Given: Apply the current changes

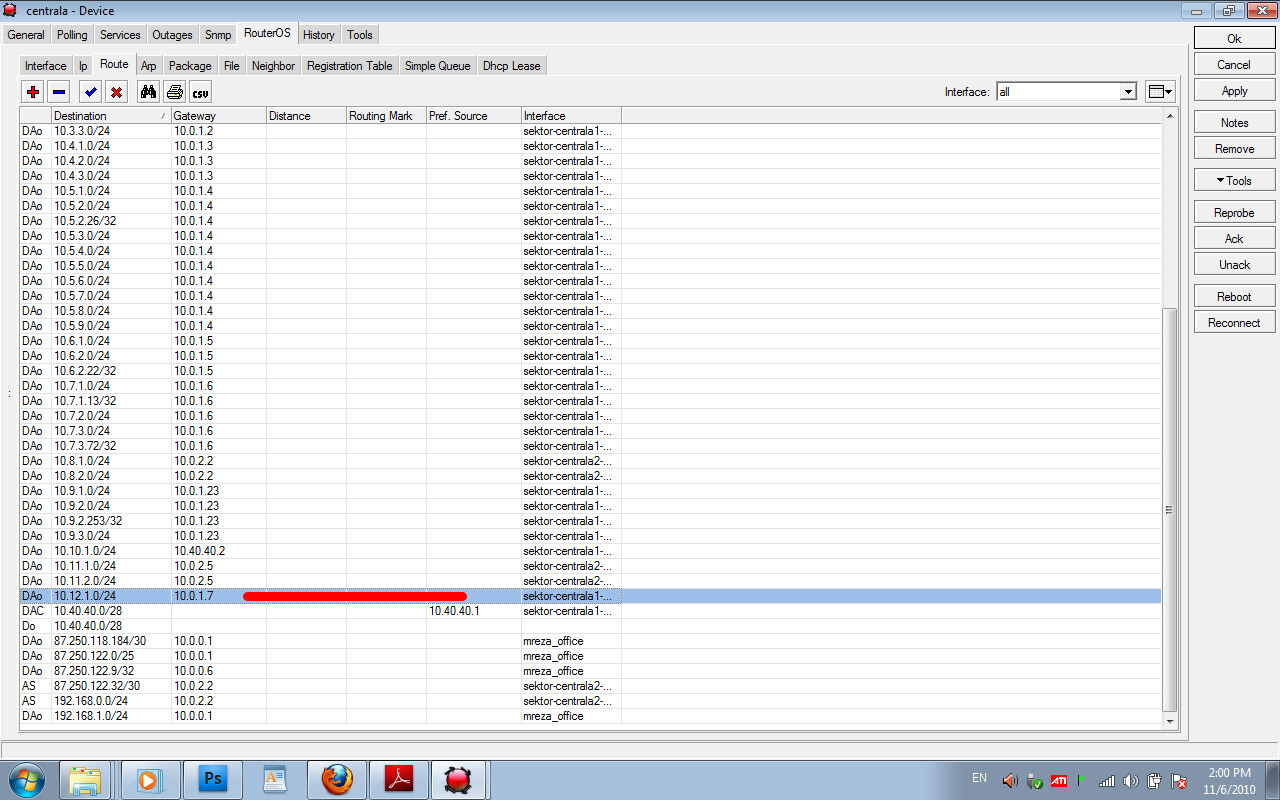Looking at the screenshot, I should (1233, 89).
